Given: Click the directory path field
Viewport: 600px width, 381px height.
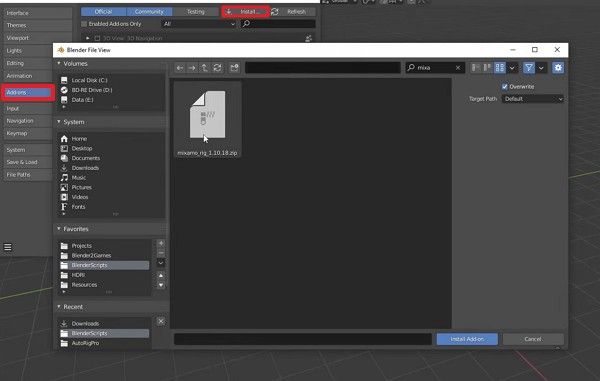Looking at the screenshot, I should [323, 68].
